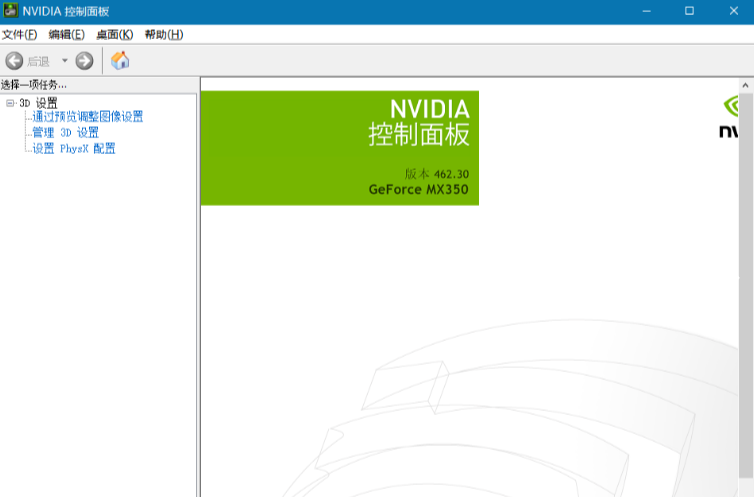Go to the Home page icon
754x497 pixels.
(120, 61)
